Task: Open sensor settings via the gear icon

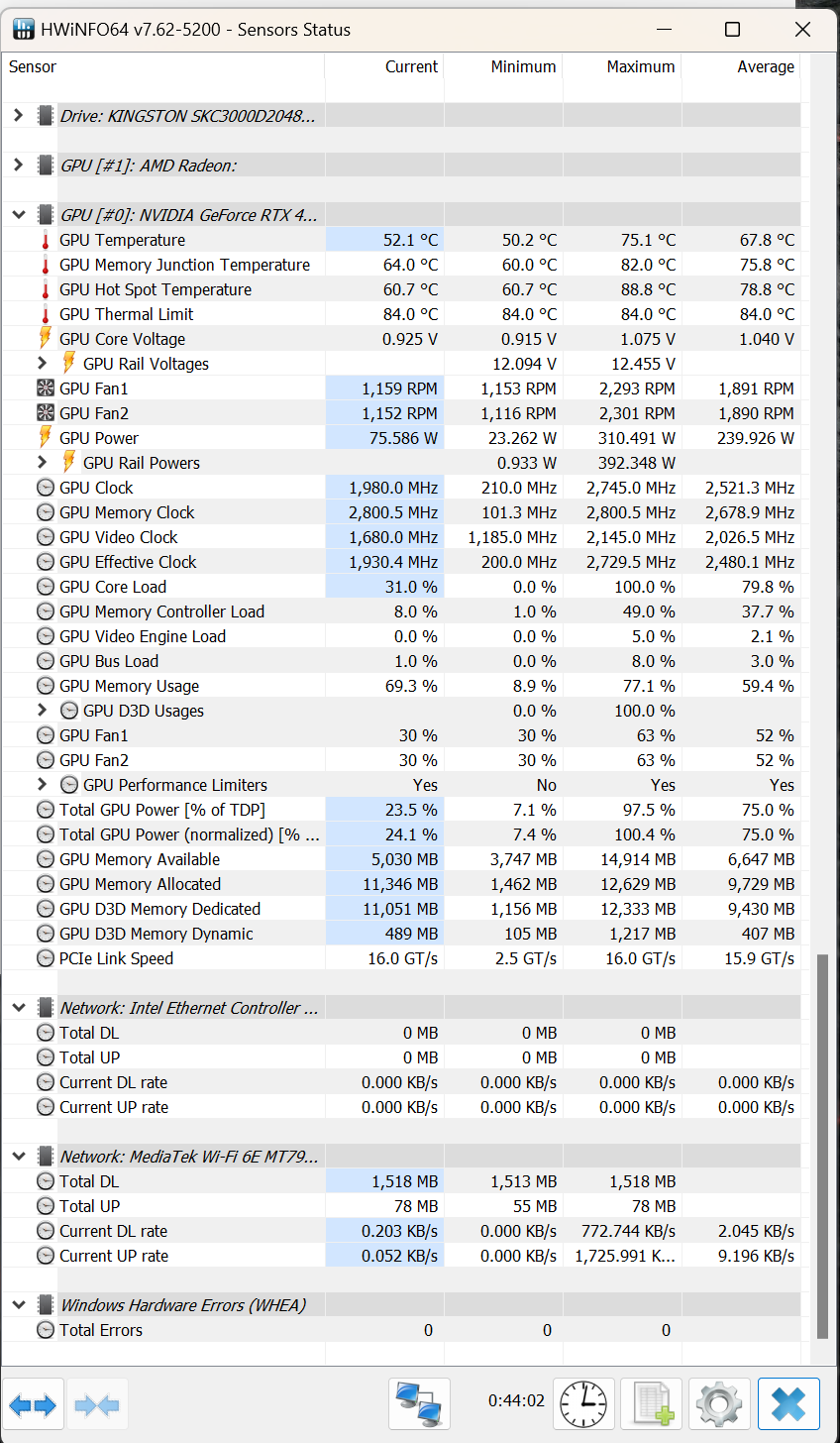Action: (x=719, y=1403)
